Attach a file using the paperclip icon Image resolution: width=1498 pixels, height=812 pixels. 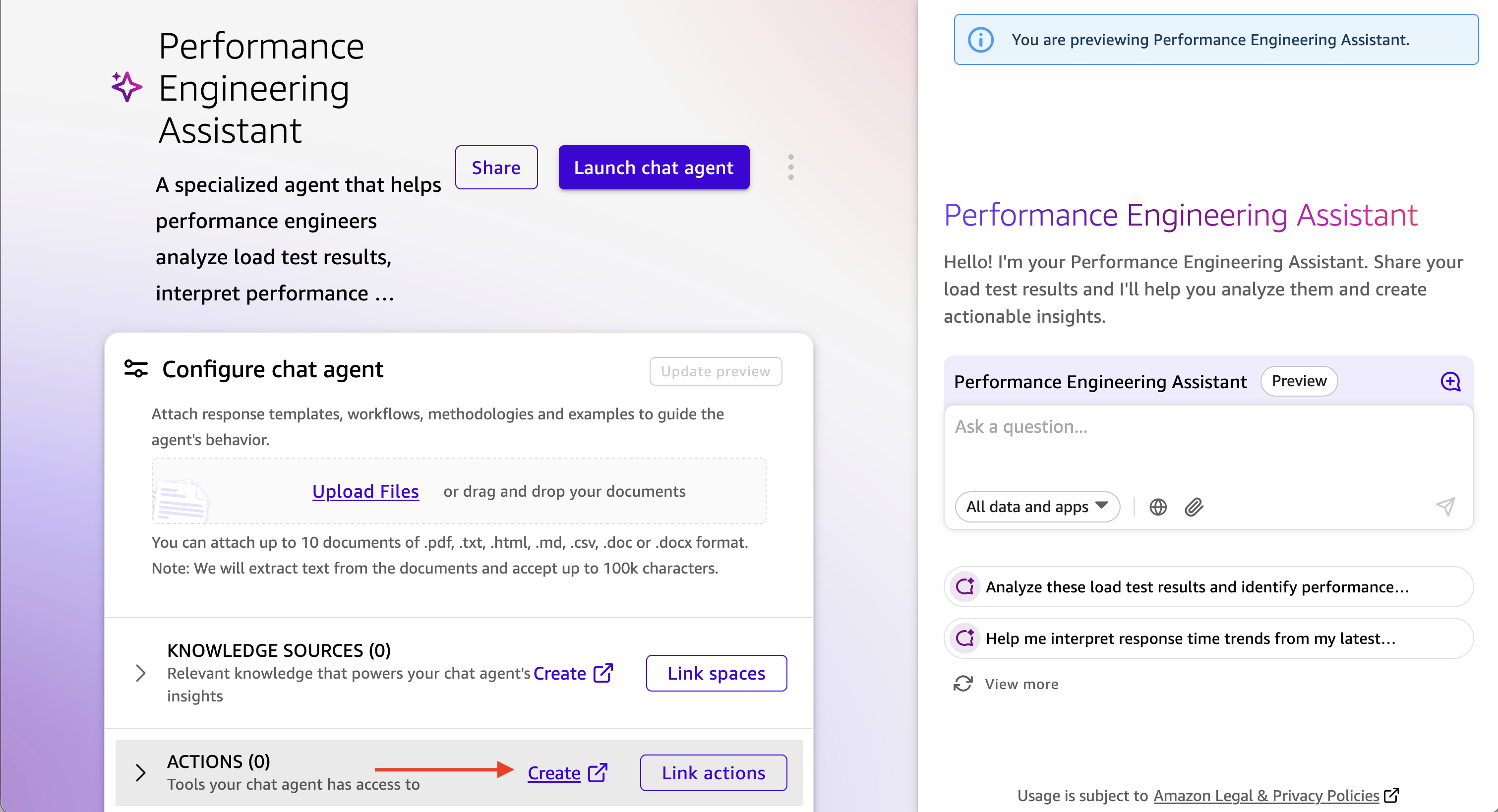[1195, 507]
